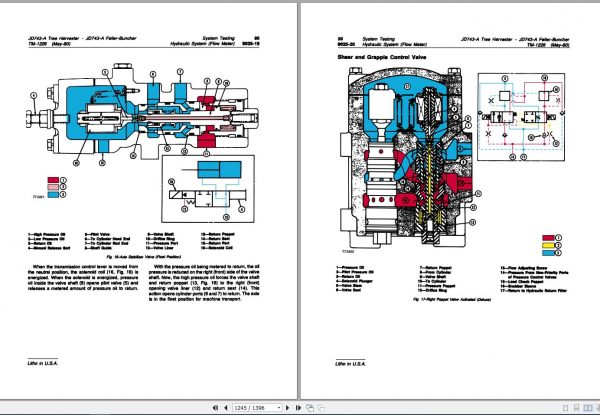Click the 'Shear and Grapple Control Valve' heading
Screen dimensions: 600x415
(x=382, y=57)
